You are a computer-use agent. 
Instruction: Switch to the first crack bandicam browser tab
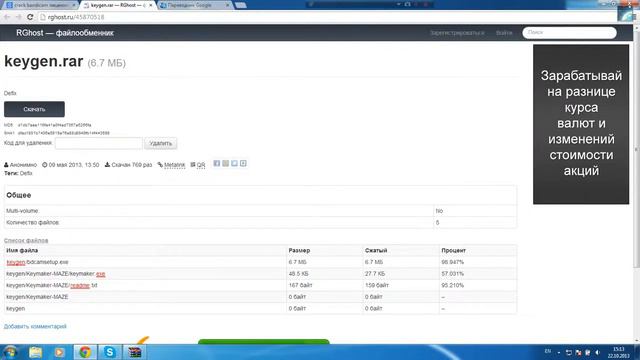[40, 5]
